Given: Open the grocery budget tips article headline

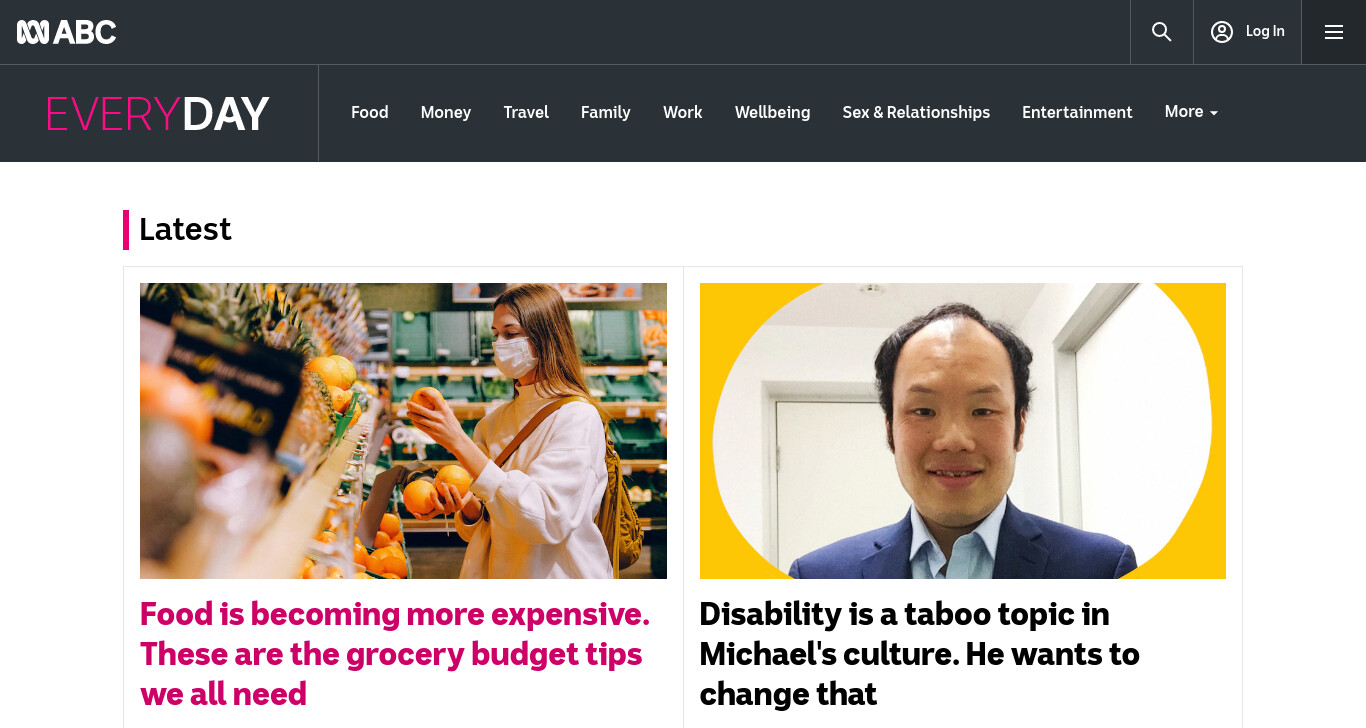Looking at the screenshot, I should tap(395, 654).
